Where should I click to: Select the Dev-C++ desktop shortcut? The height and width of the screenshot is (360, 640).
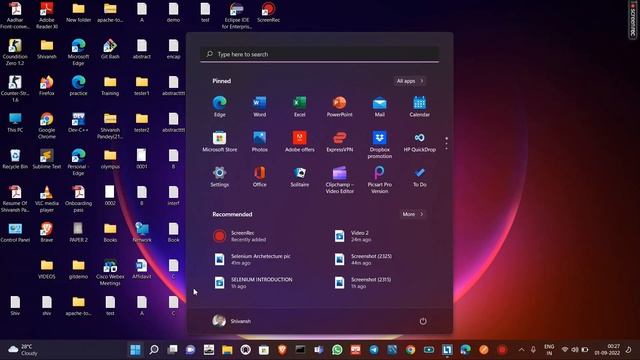point(78,122)
